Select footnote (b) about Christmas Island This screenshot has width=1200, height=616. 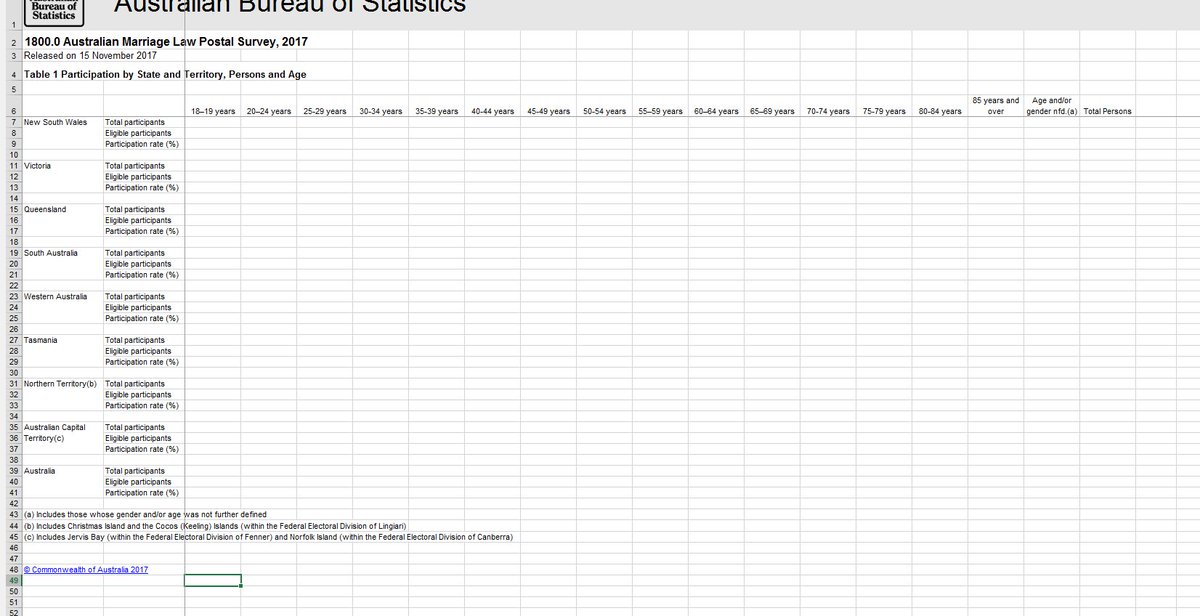(x=213, y=525)
